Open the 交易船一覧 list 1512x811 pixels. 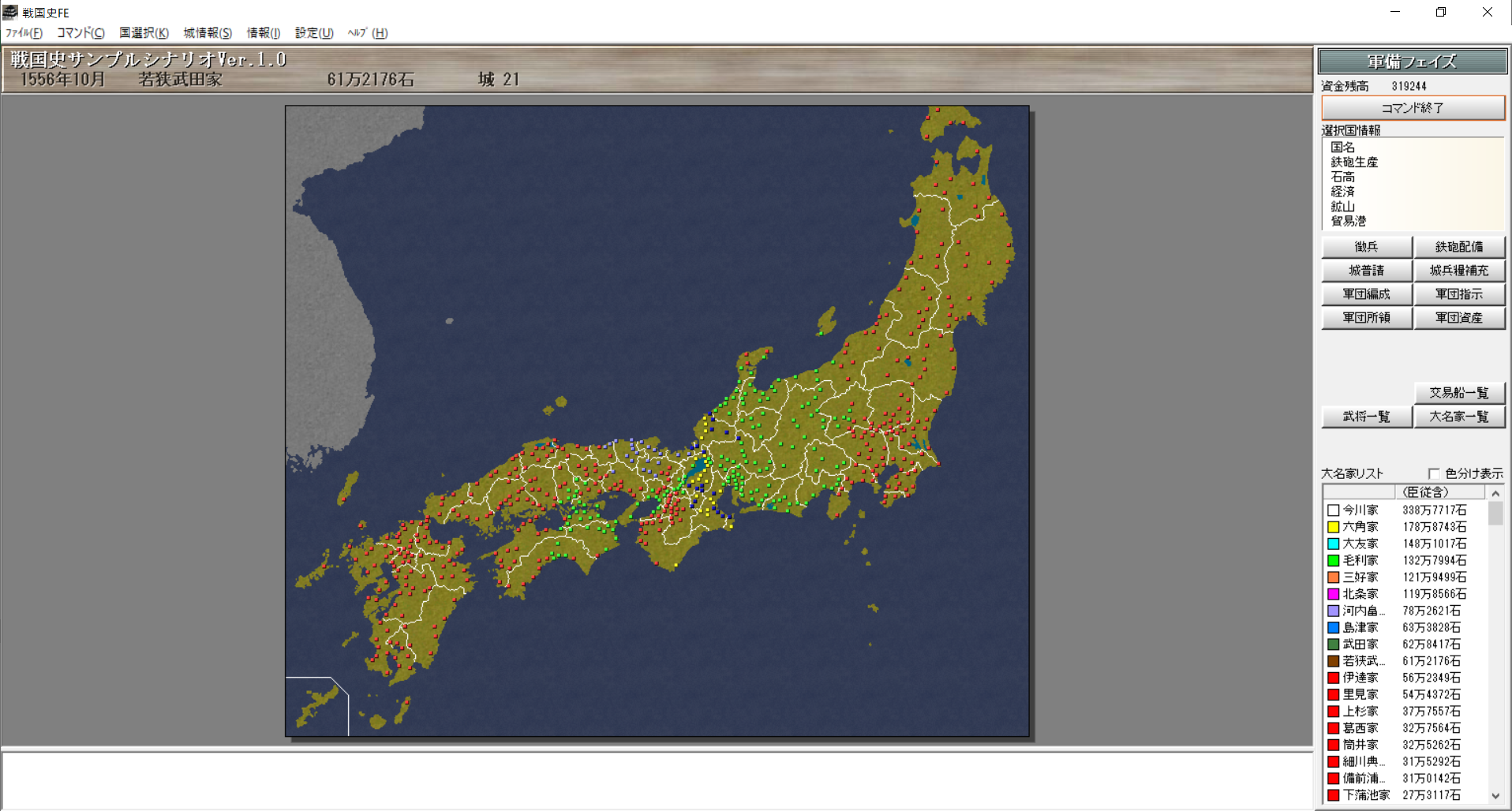1458,393
